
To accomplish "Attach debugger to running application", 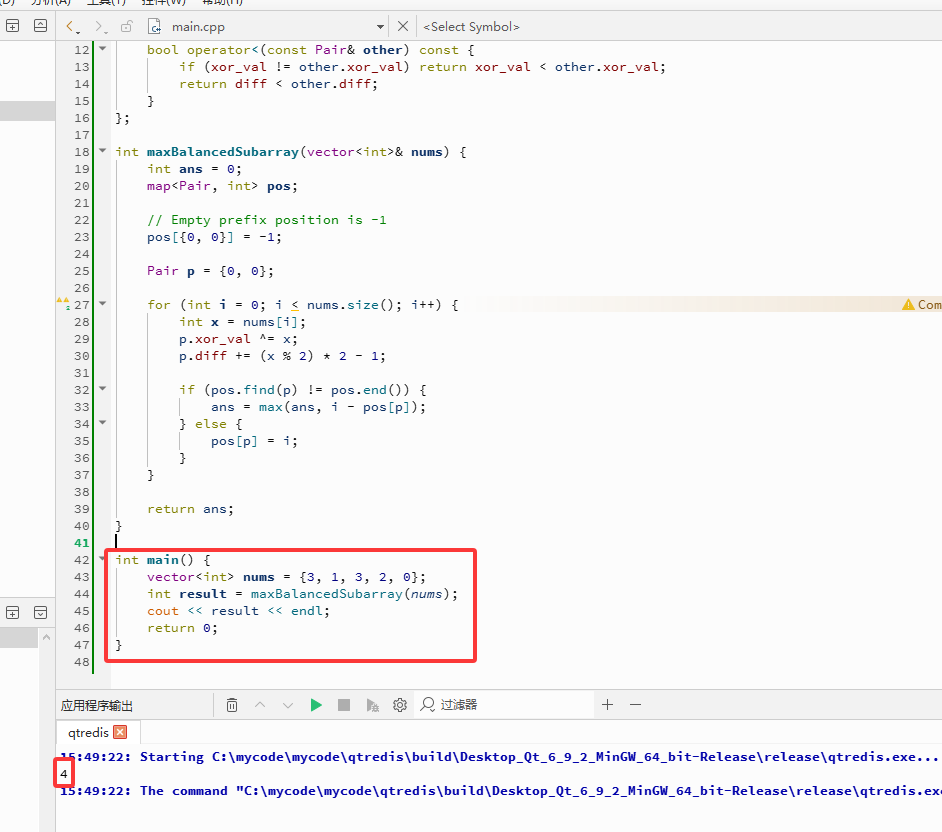I will pyautogui.click(x=372, y=705).
